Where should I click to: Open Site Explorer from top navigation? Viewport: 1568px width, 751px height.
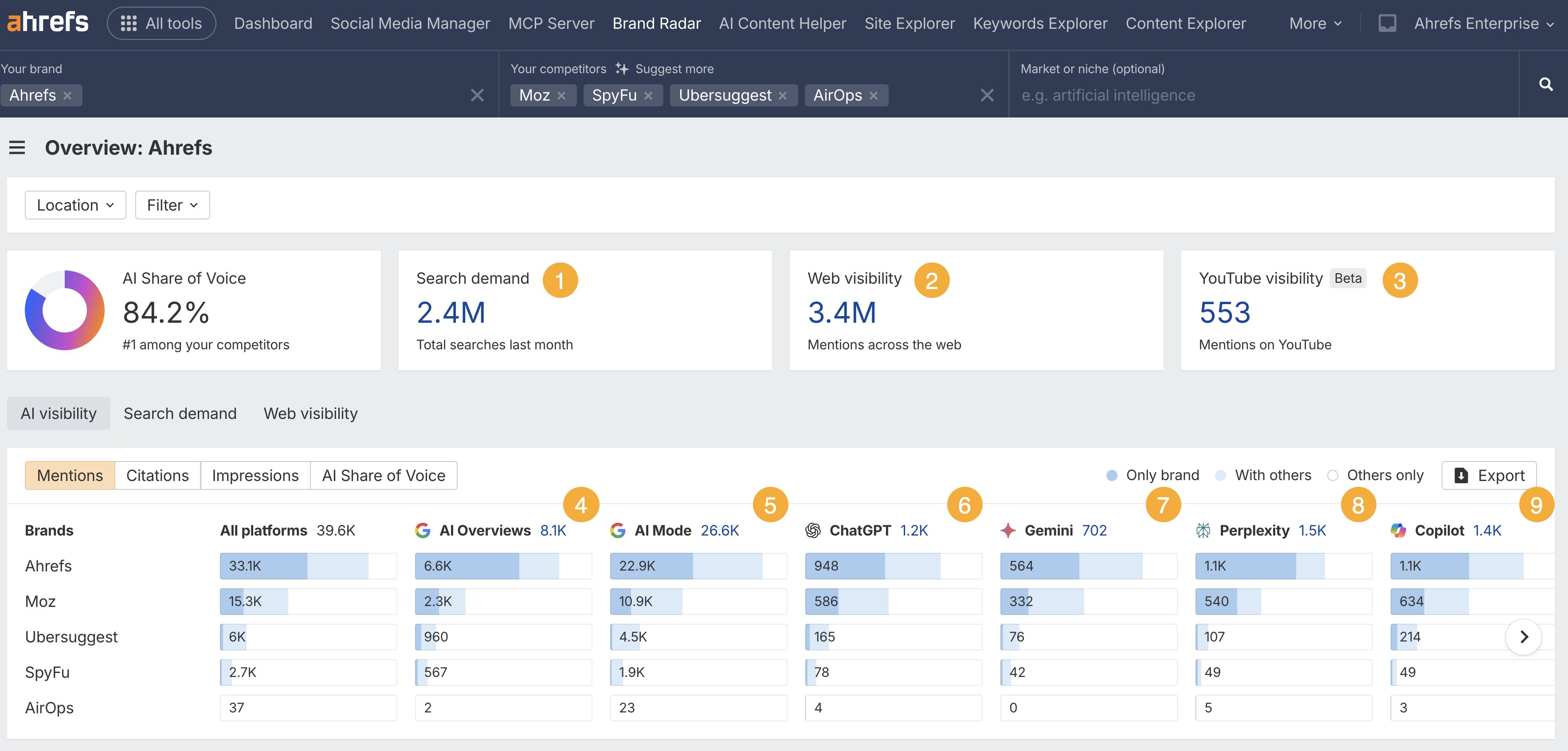[x=909, y=23]
